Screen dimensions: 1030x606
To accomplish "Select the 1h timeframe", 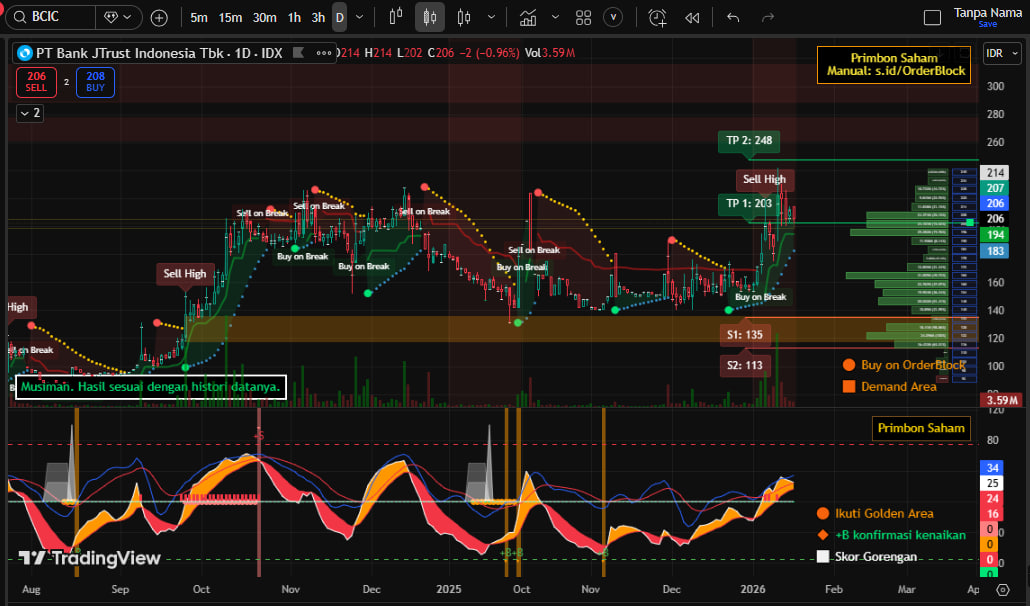I will (x=294, y=17).
